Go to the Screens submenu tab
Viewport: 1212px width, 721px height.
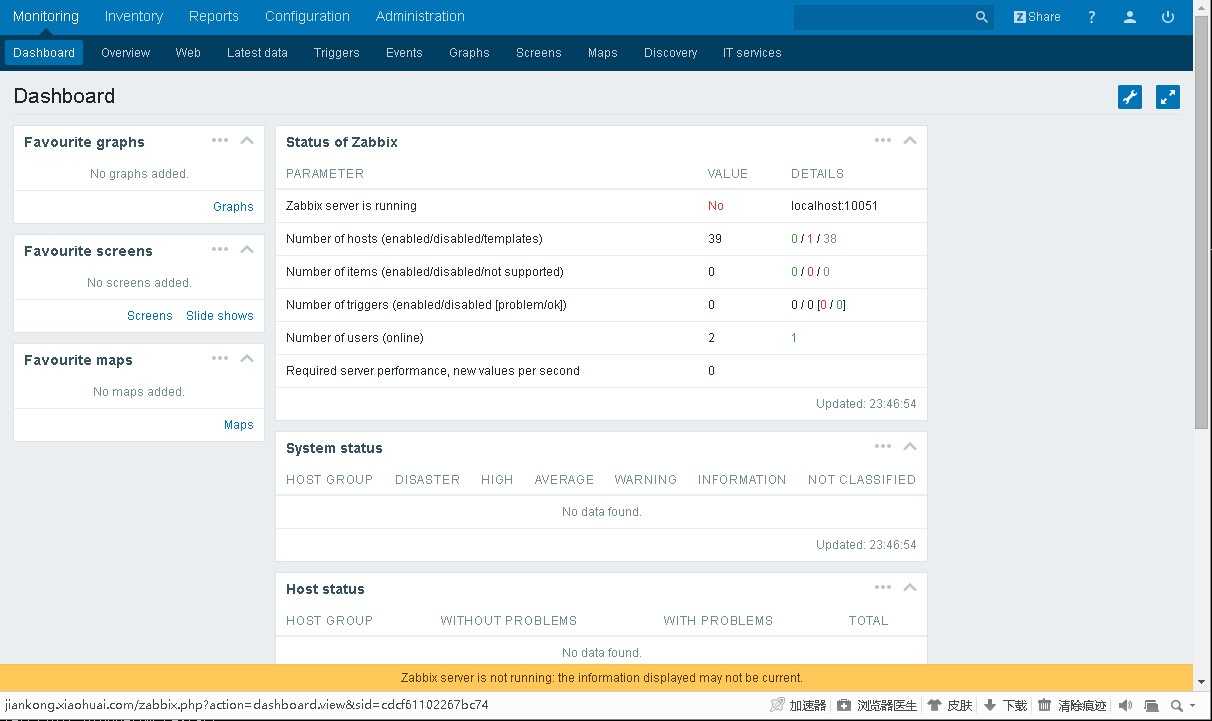point(539,53)
